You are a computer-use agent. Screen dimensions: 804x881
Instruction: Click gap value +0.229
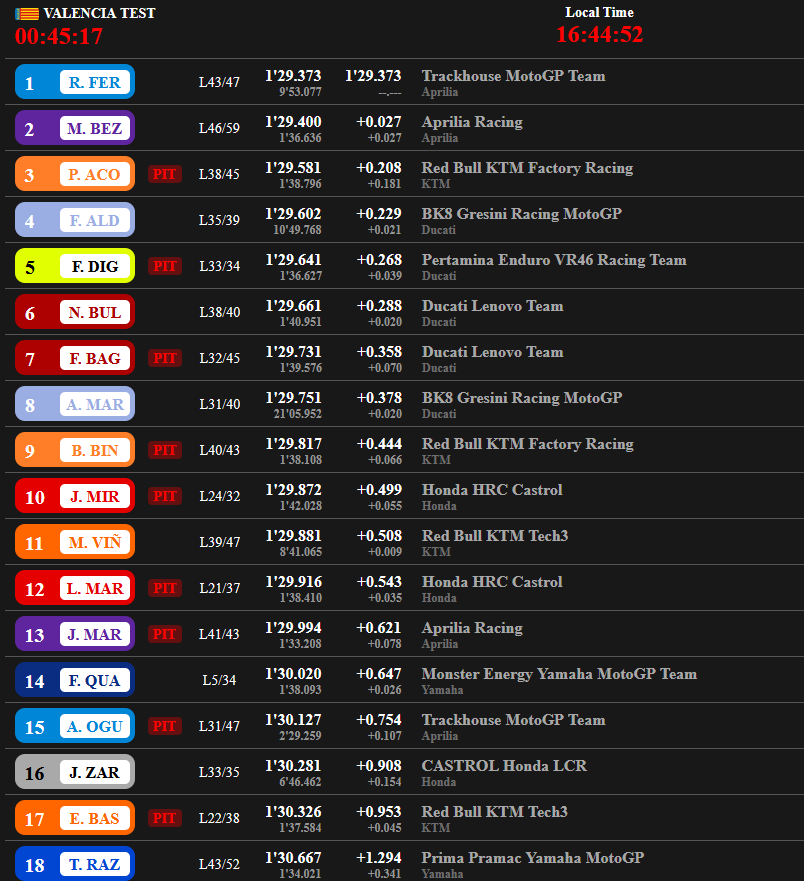click(379, 214)
